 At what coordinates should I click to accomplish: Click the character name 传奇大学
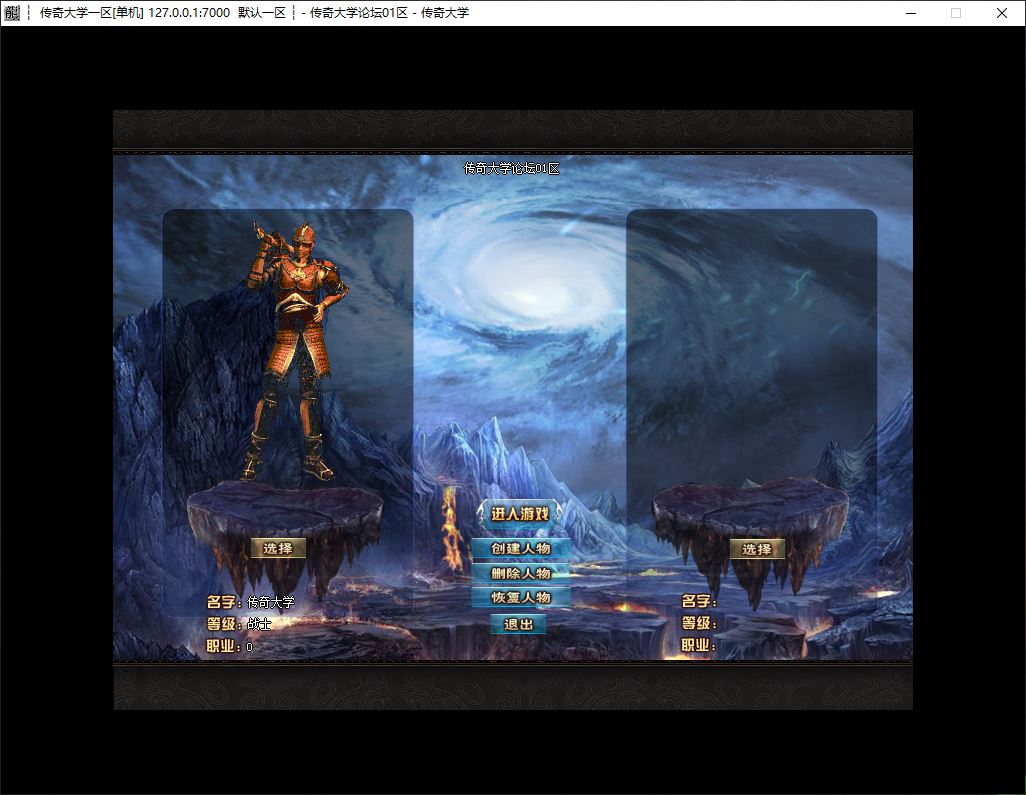271,602
